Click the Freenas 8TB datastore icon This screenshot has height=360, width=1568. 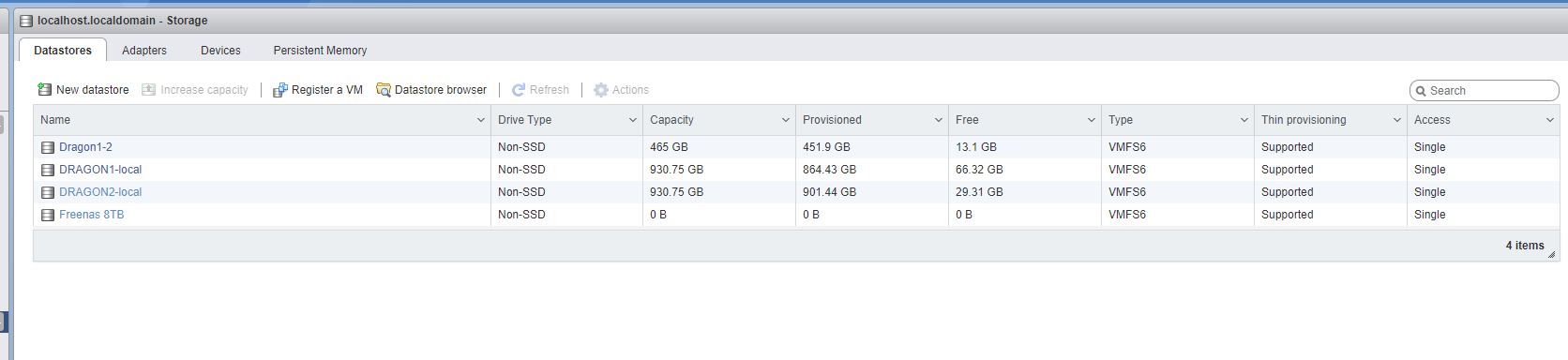(48, 215)
